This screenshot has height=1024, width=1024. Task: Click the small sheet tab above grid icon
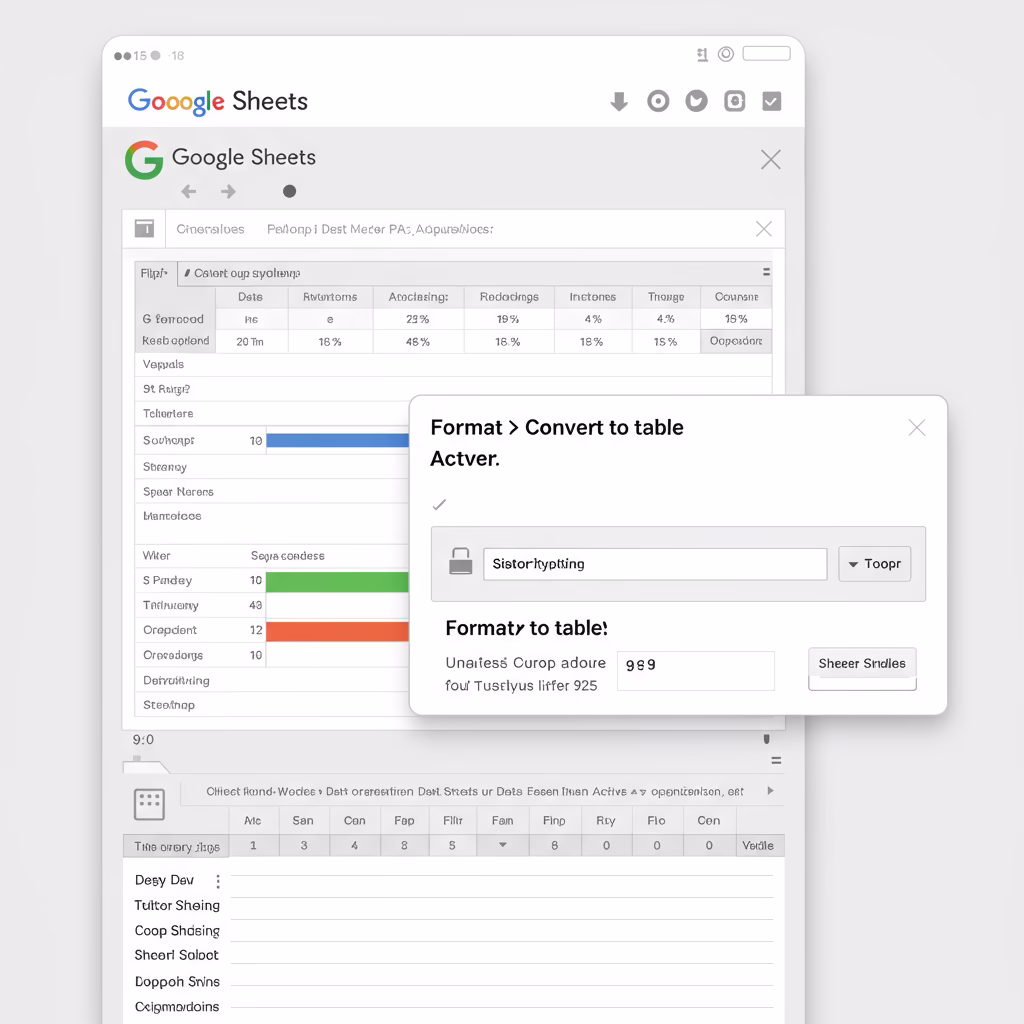tap(146, 767)
